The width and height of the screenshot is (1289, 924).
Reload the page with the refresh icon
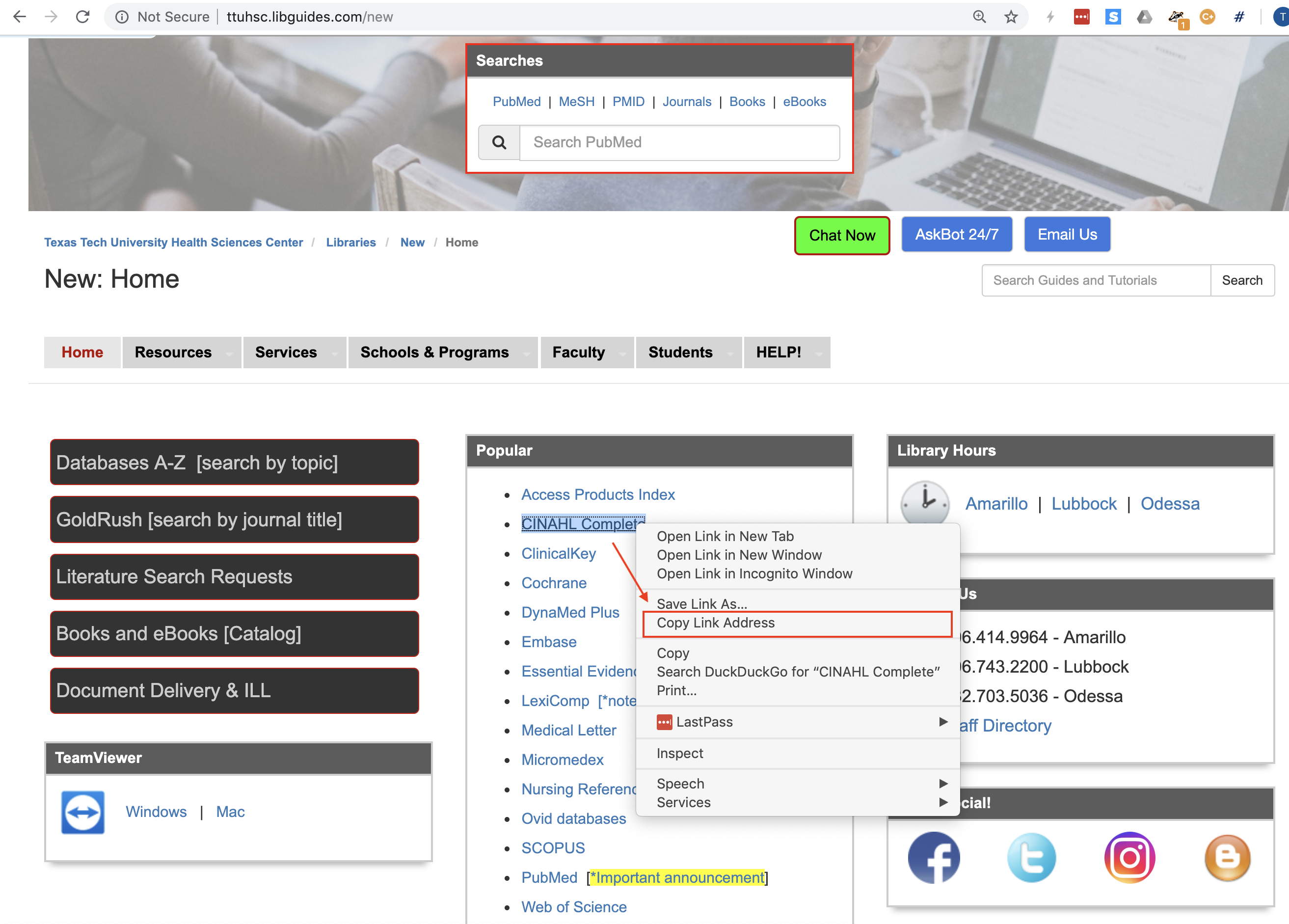pyautogui.click(x=83, y=17)
